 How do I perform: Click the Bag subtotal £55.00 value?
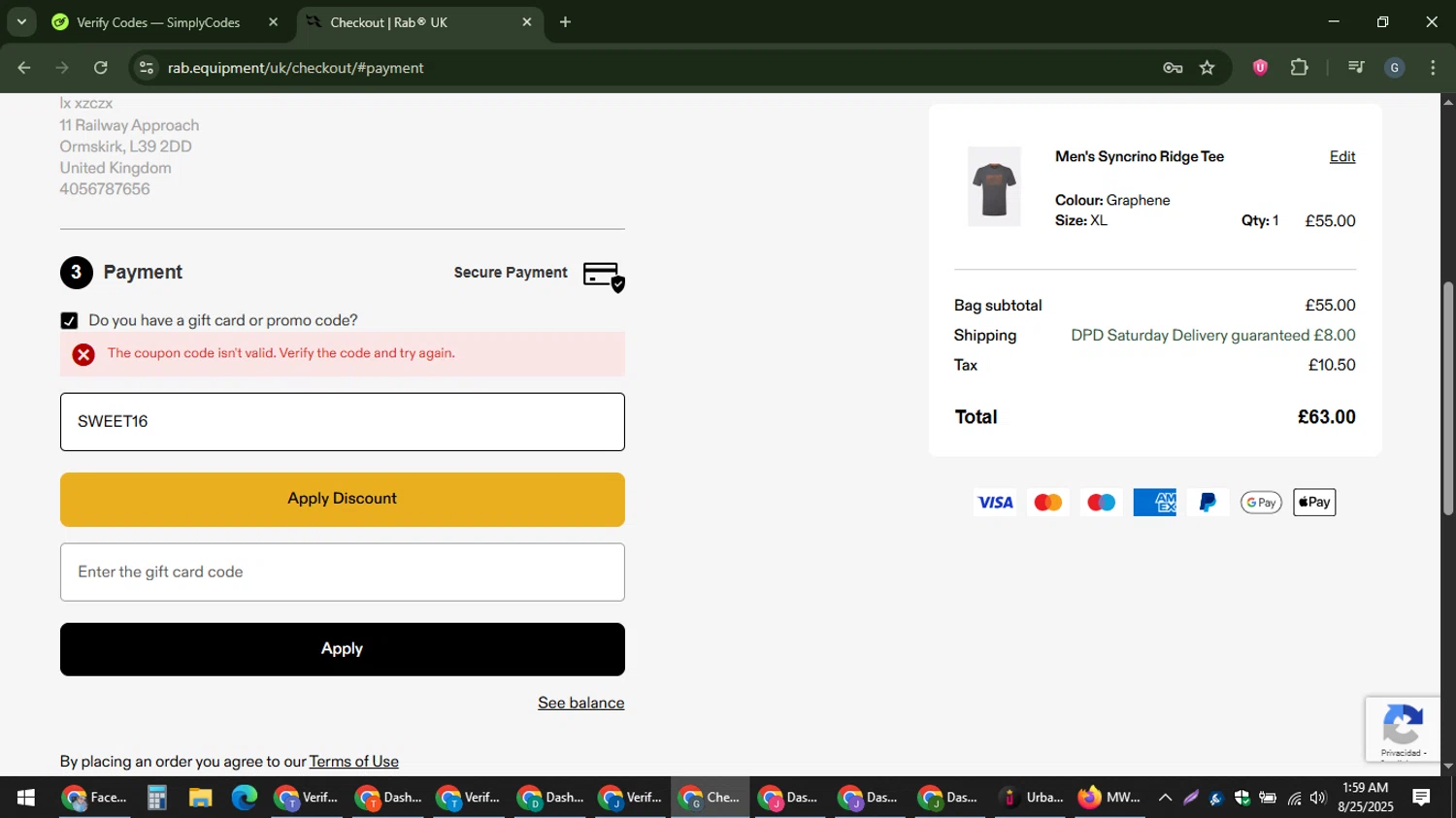[x=1330, y=305]
